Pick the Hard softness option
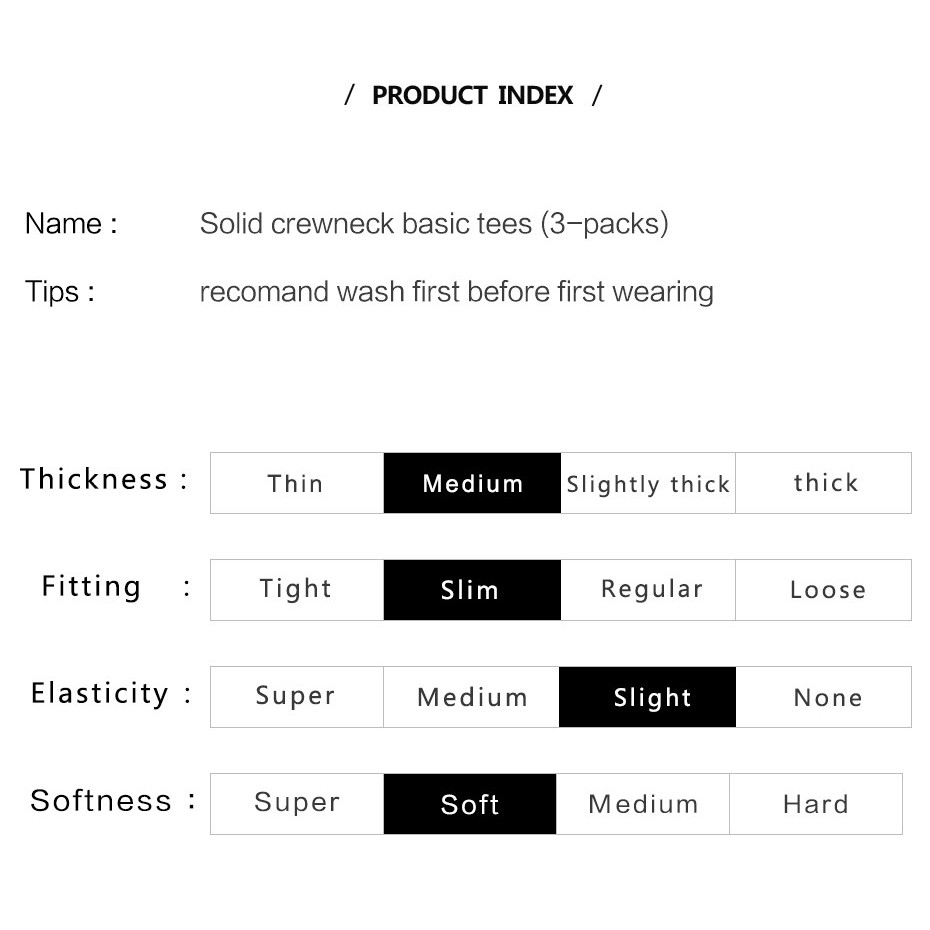The width and height of the screenshot is (930, 930). (816, 803)
